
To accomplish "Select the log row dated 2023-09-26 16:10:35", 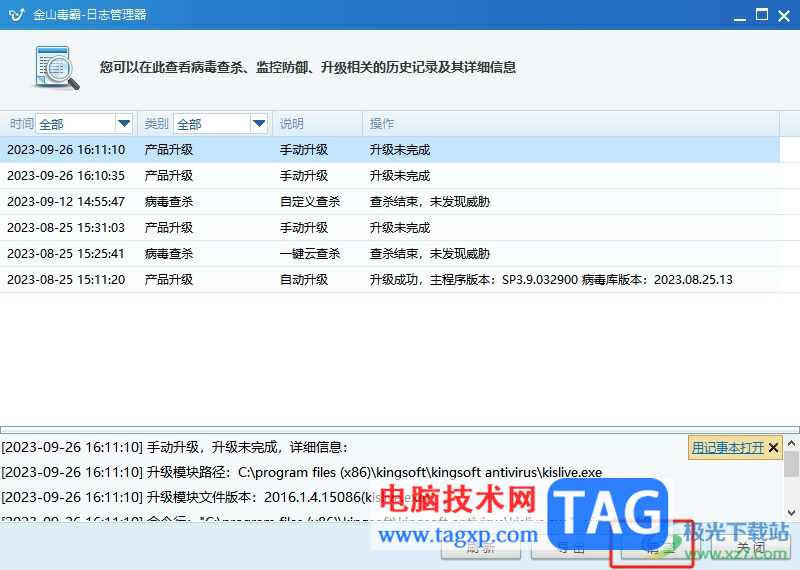I will 390,176.
